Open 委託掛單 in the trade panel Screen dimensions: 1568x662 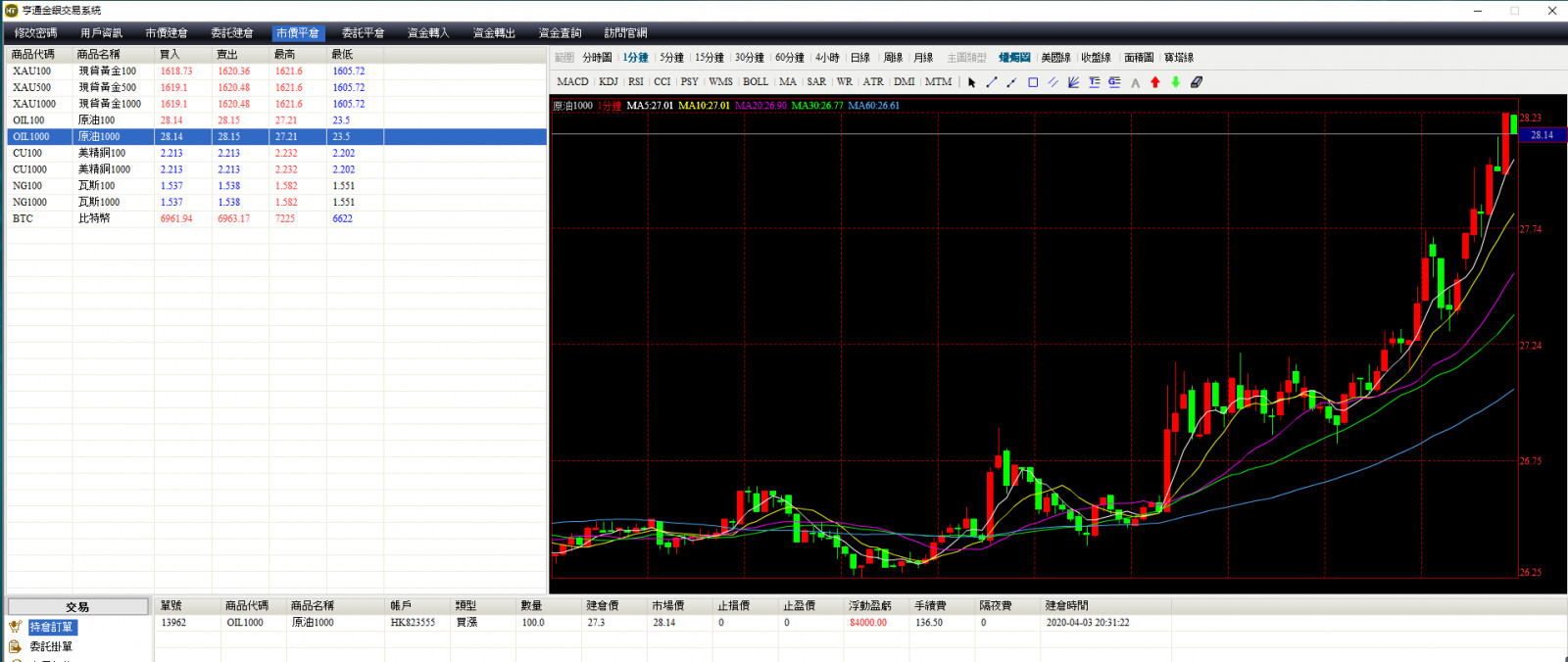click(x=51, y=646)
